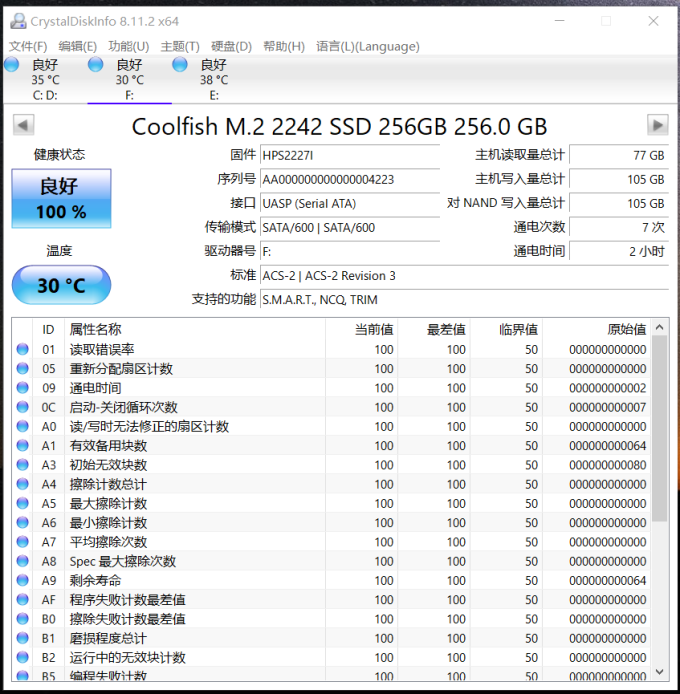The height and width of the screenshot is (694, 680).
Task: Click the 主机写入量总计 value 105 GB
Action: point(618,179)
